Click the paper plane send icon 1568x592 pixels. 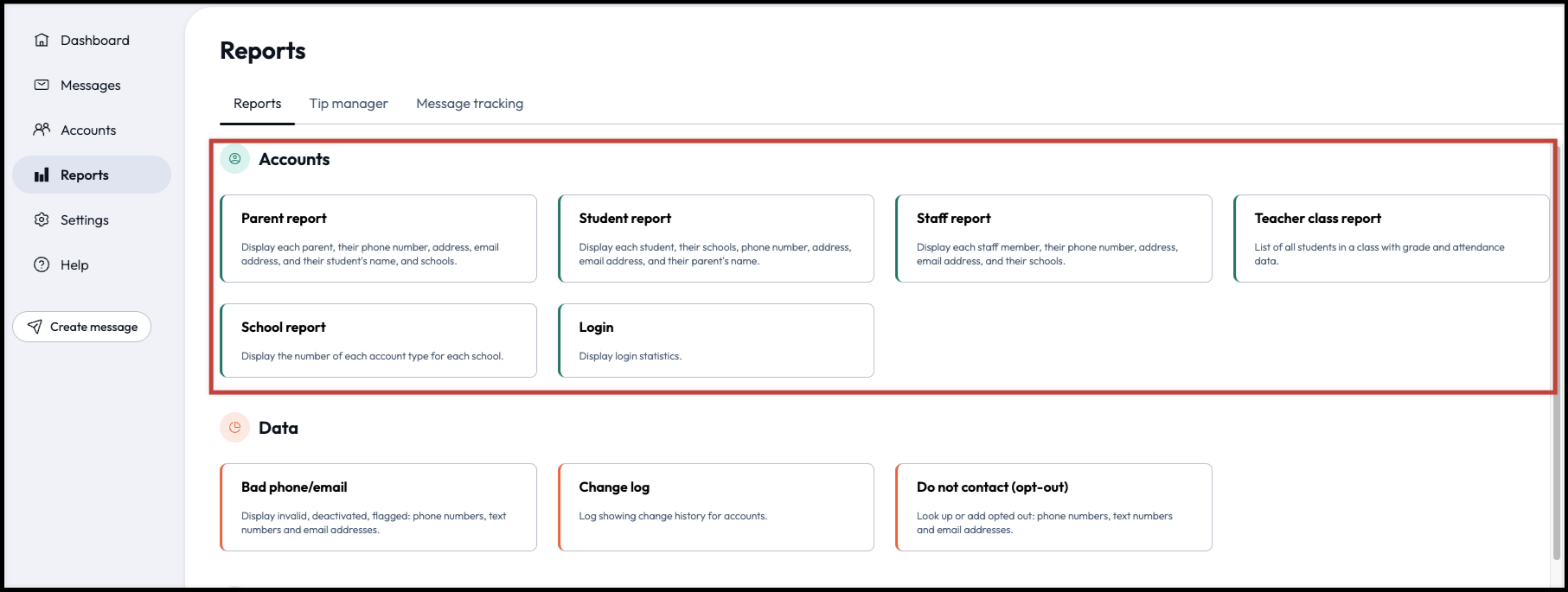coord(35,327)
